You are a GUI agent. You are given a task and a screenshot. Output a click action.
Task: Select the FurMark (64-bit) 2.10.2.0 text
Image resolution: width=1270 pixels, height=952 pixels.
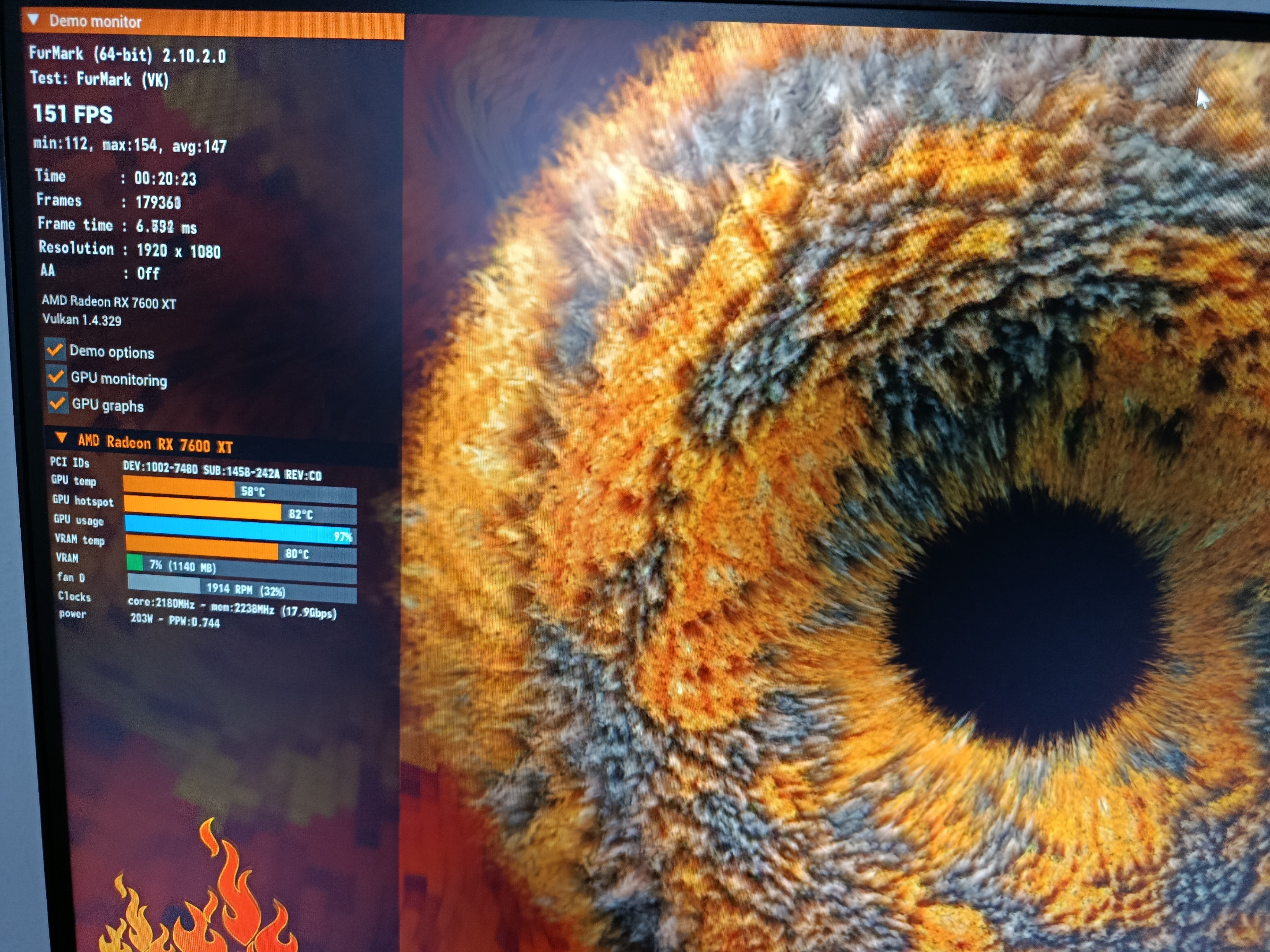tap(127, 55)
